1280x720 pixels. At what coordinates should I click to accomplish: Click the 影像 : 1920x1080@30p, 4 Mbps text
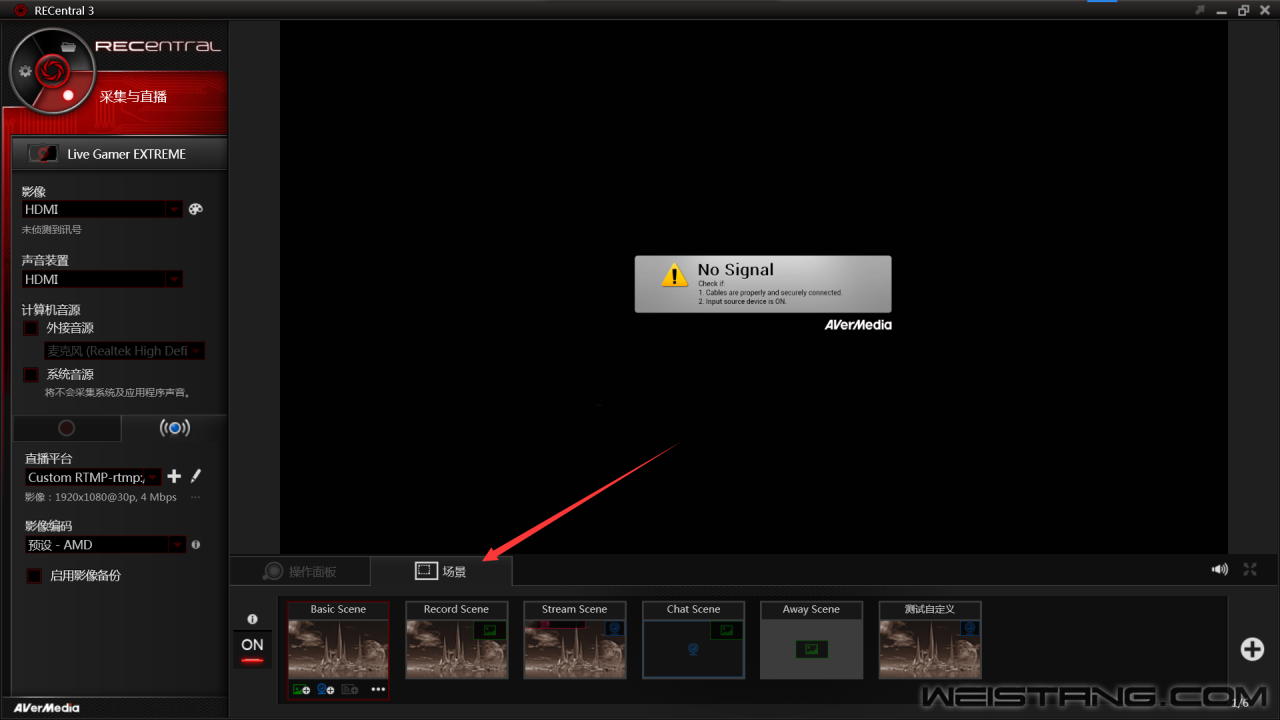point(101,497)
